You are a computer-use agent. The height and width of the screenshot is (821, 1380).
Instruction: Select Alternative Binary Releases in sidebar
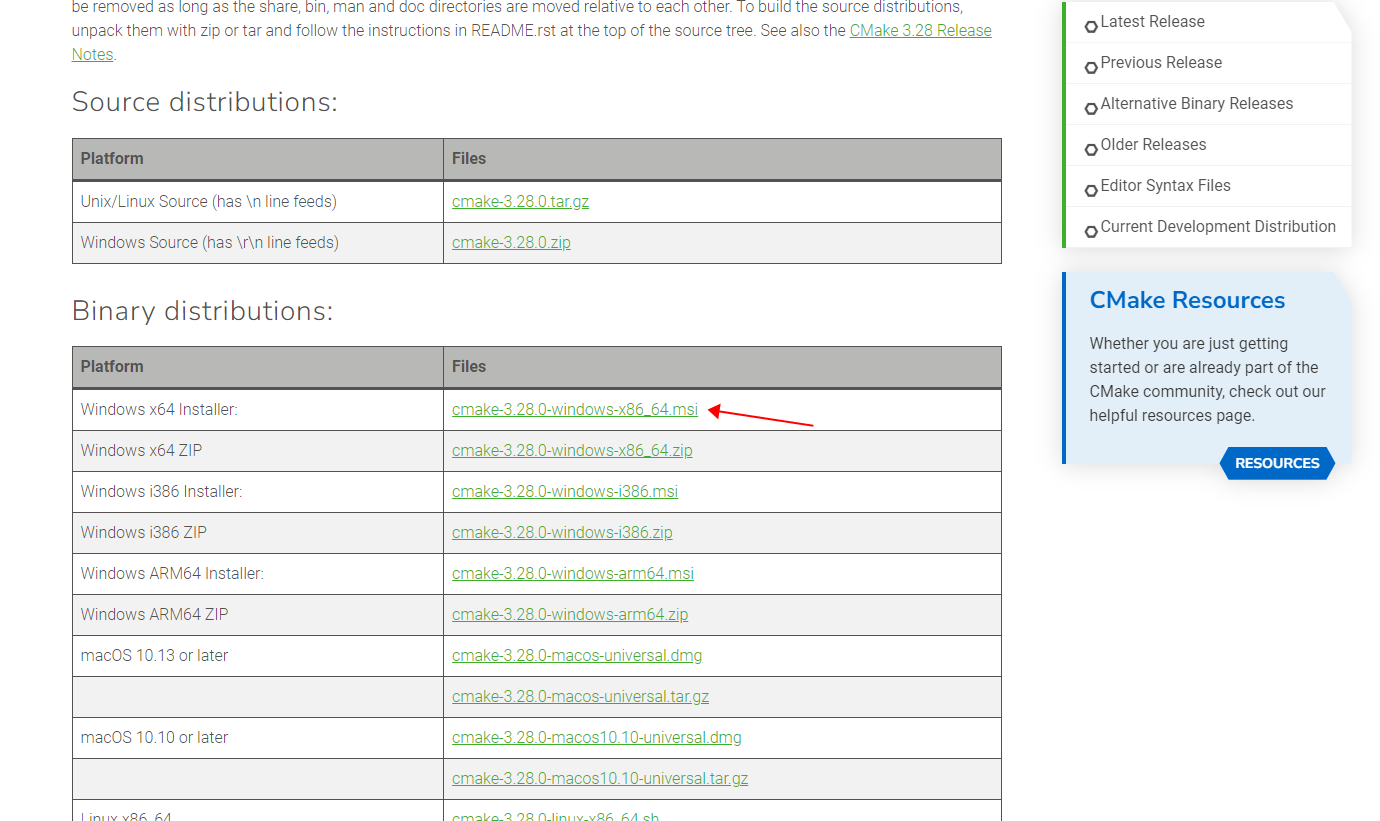1196,103
